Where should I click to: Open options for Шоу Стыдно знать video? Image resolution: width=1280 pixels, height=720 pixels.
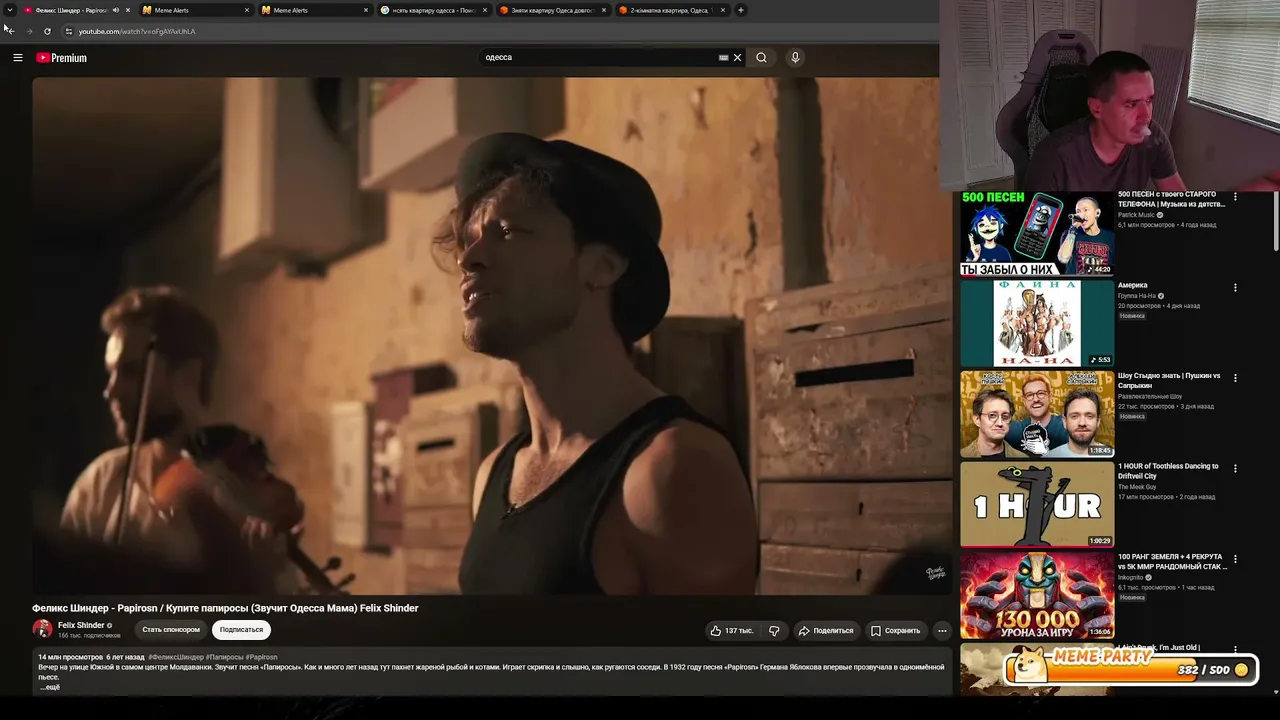pos(1235,378)
